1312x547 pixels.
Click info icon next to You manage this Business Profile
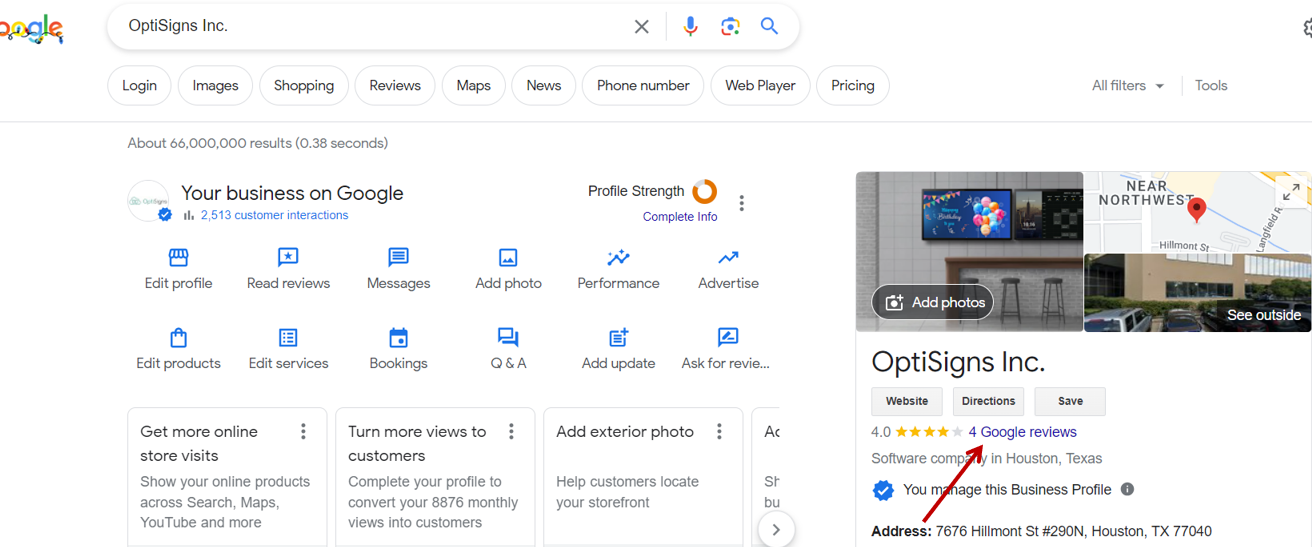coord(1127,490)
